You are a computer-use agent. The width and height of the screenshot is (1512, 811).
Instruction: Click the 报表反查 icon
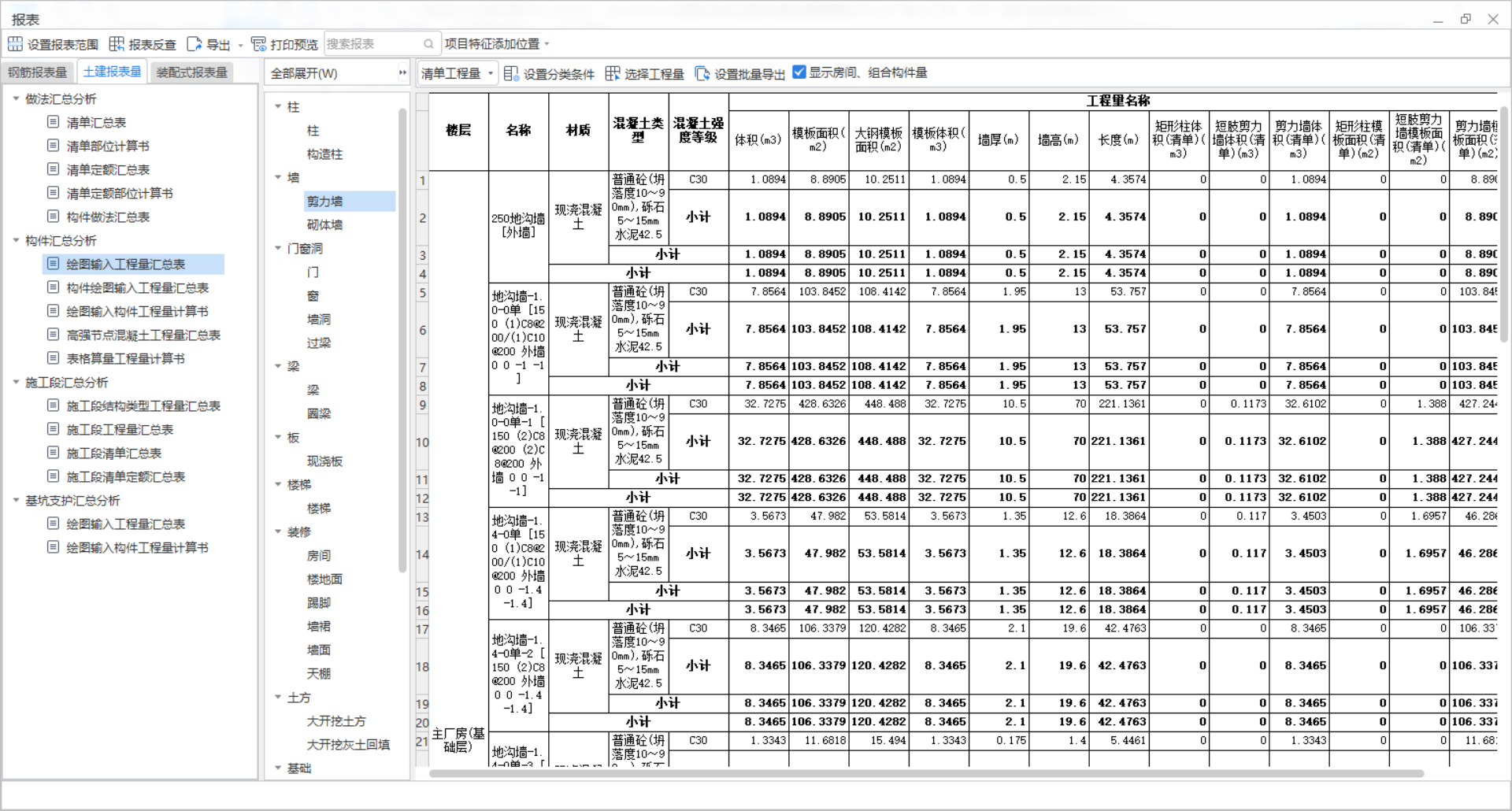tap(117, 44)
